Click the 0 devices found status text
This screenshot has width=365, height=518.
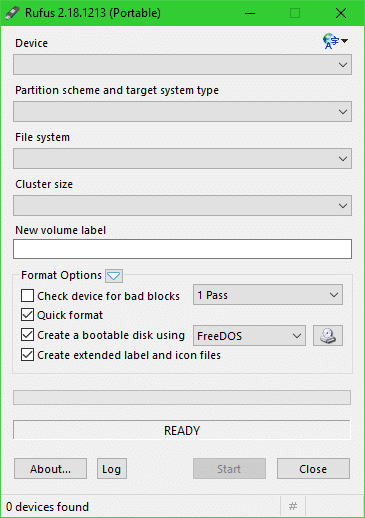(x=47, y=507)
